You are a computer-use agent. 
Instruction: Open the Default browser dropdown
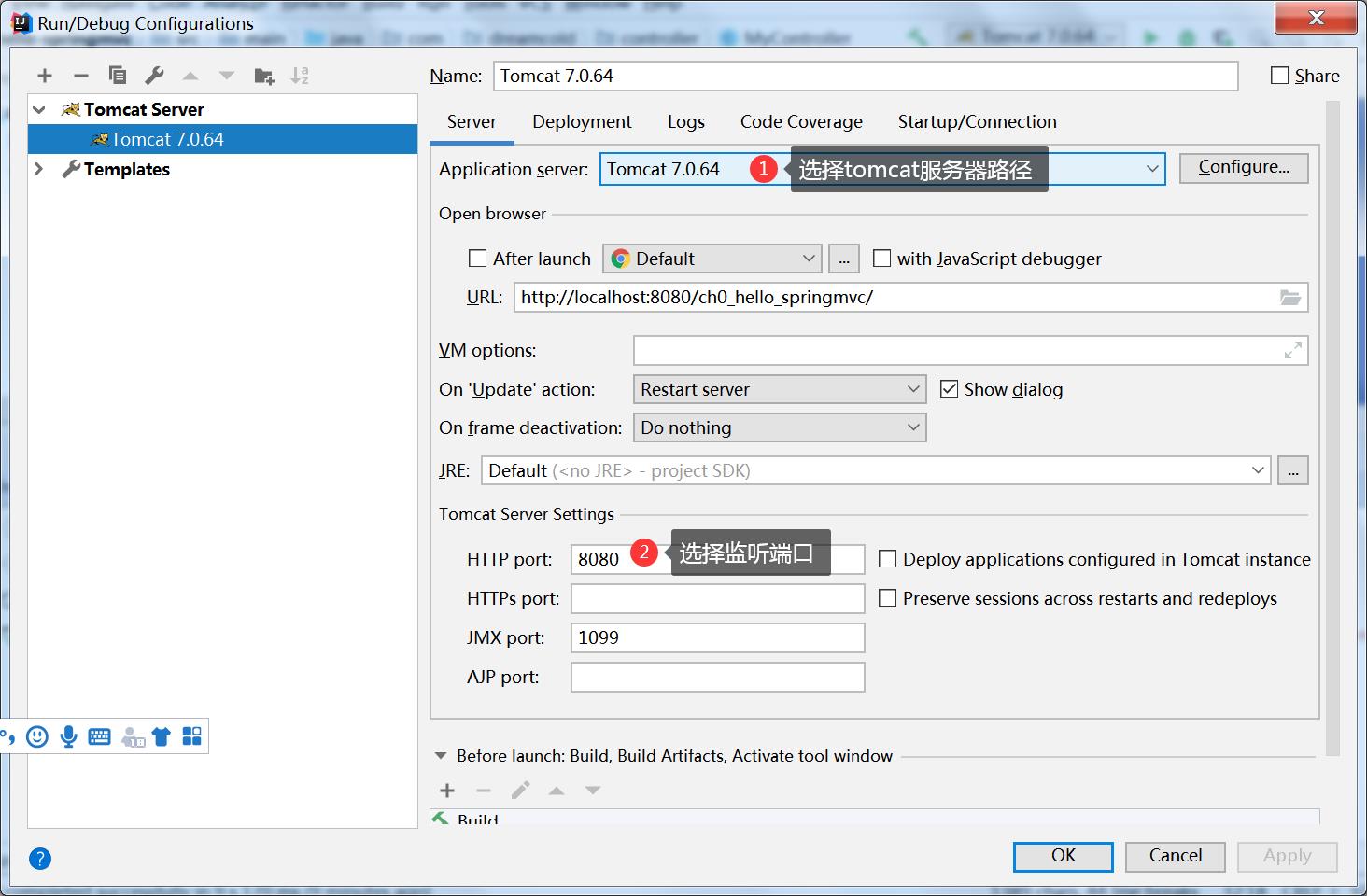pyautogui.click(x=712, y=259)
